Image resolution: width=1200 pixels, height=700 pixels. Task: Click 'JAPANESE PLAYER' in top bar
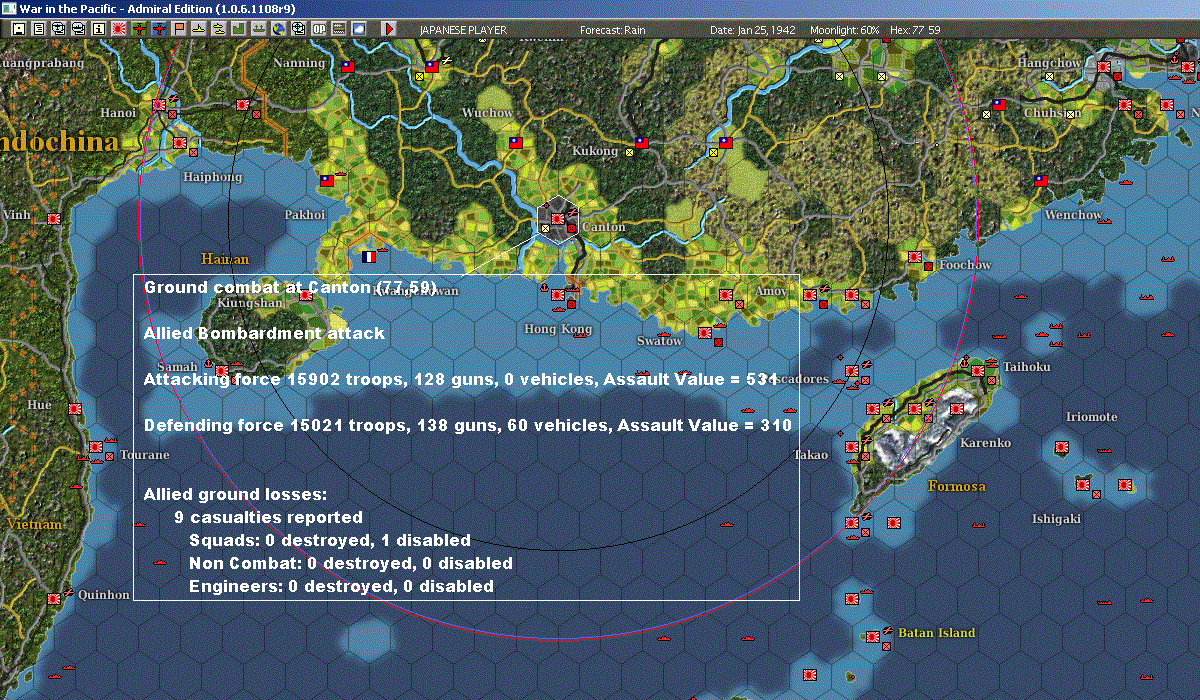463,30
